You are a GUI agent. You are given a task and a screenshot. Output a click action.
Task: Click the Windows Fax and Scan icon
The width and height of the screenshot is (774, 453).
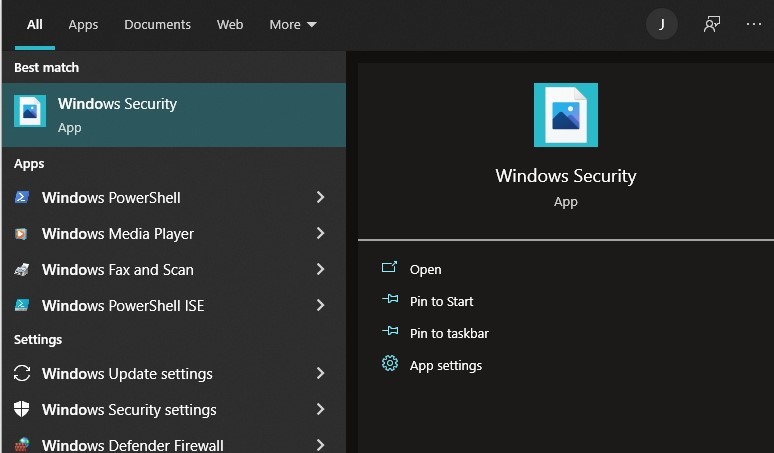pos(22,269)
